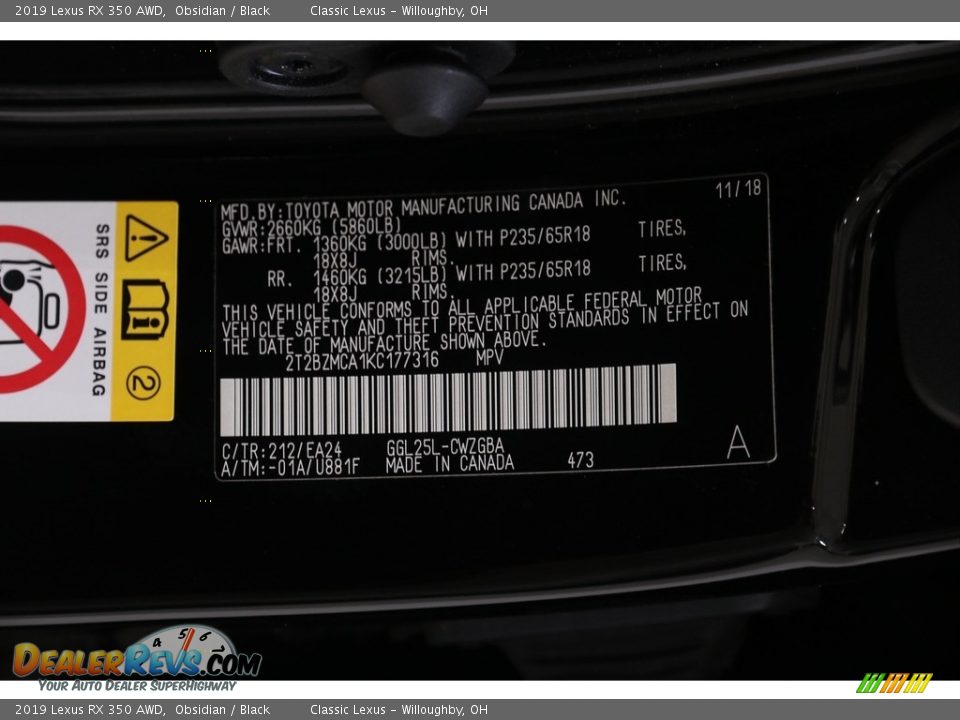Click the rear 1460KG (3215LB) text
The image size is (960, 720).
click(380, 276)
